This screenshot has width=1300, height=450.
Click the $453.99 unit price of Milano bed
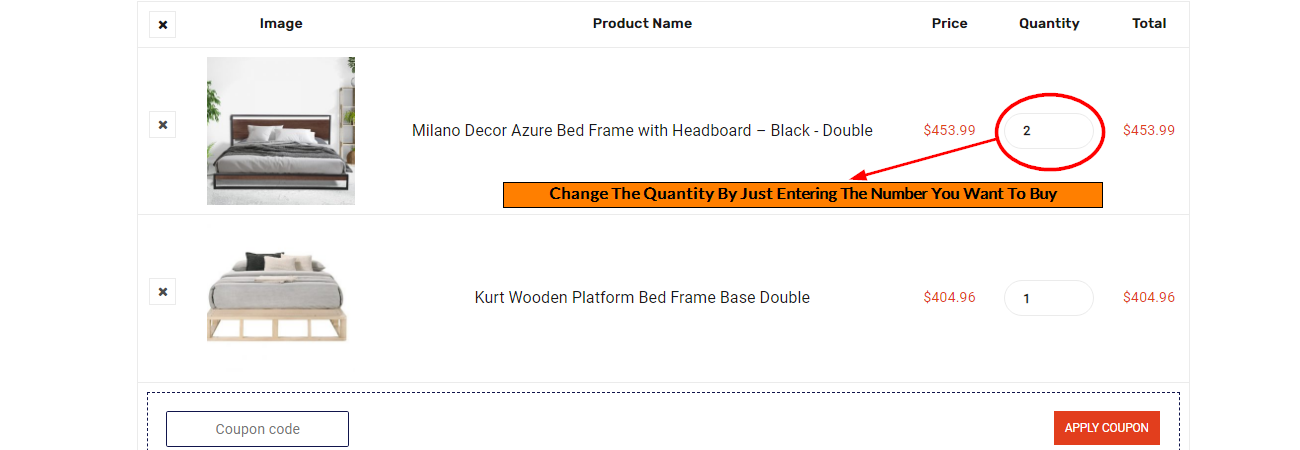949,130
